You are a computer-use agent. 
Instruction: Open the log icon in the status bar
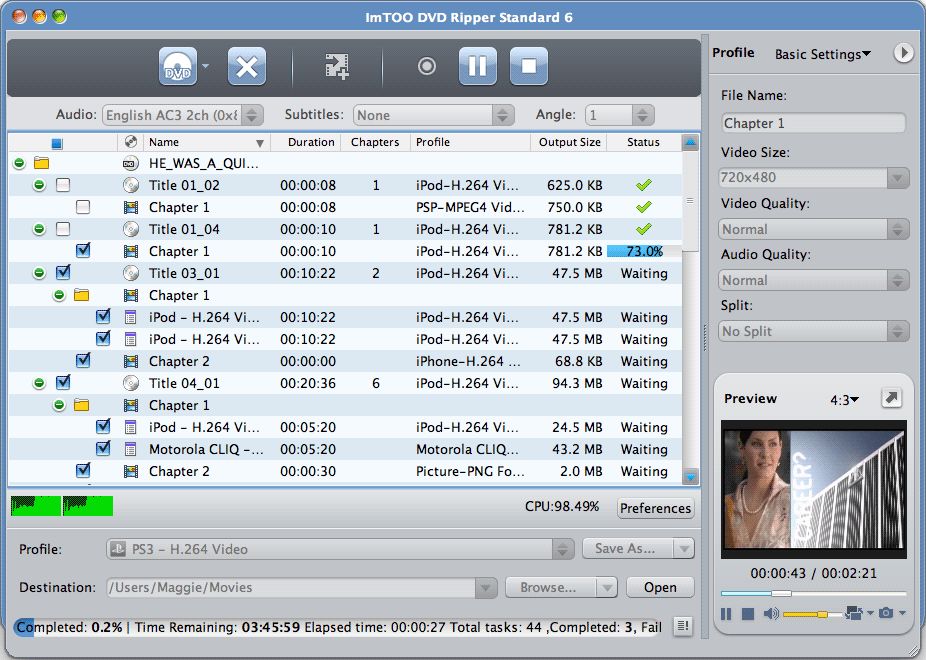(x=683, y=626)
